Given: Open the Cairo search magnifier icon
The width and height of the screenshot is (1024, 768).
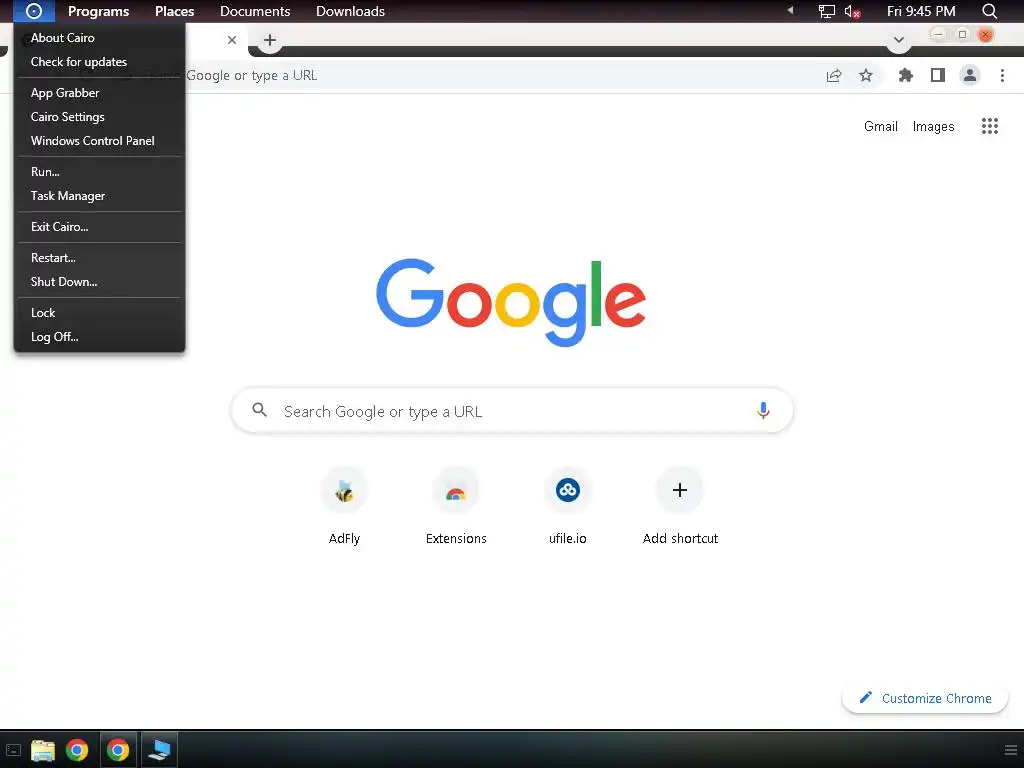Looking at the screenshot, I should (989, 11).
